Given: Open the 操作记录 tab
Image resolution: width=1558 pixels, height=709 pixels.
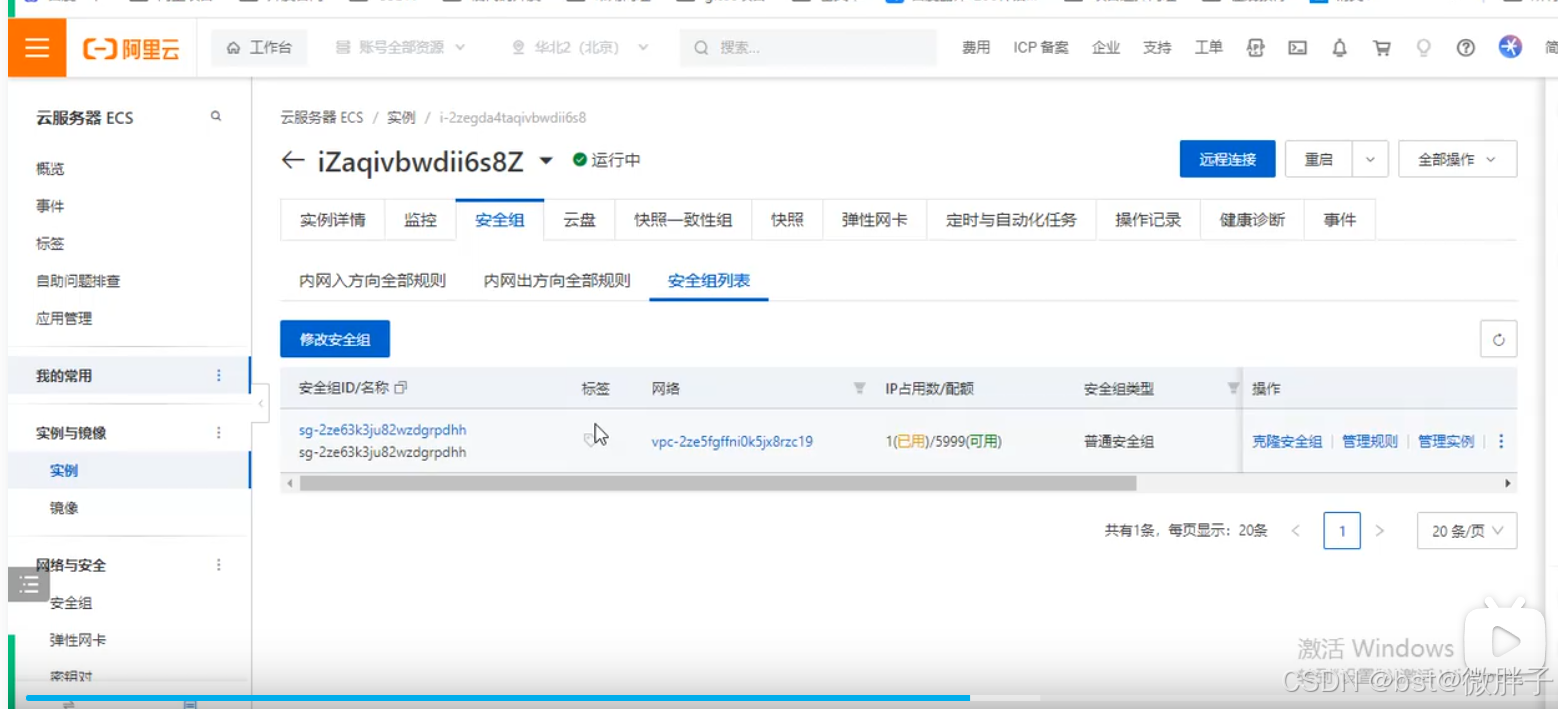Looking at the screenshot, I should 1148,220.
